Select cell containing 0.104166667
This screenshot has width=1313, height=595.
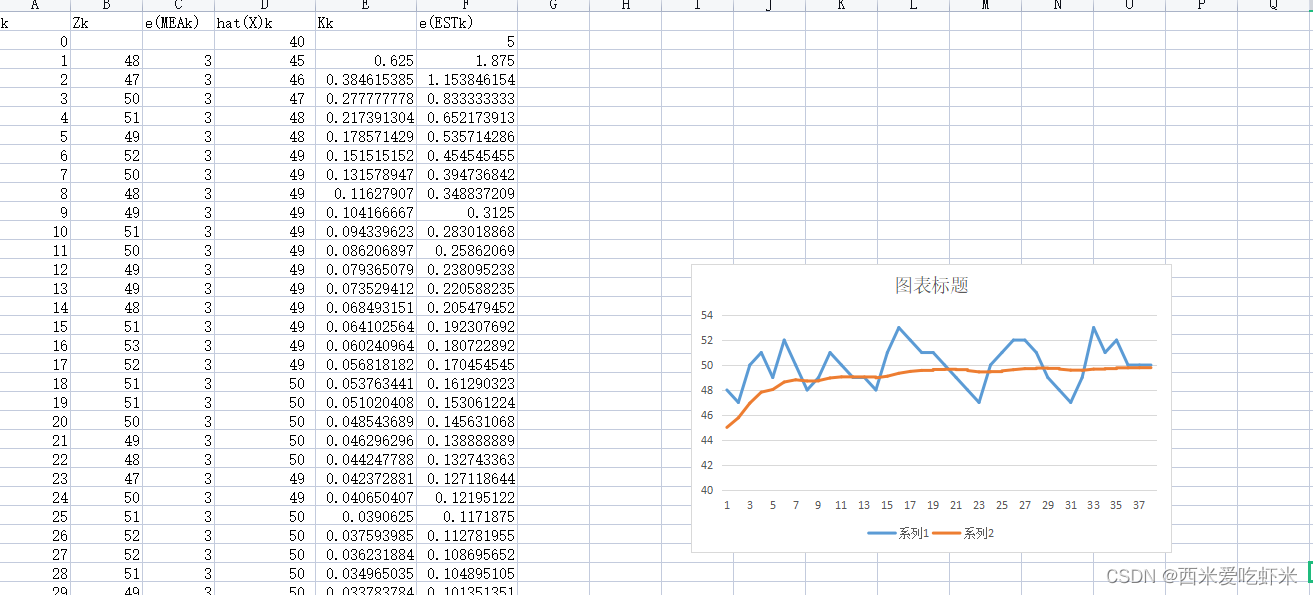click(x=366, y=212)
